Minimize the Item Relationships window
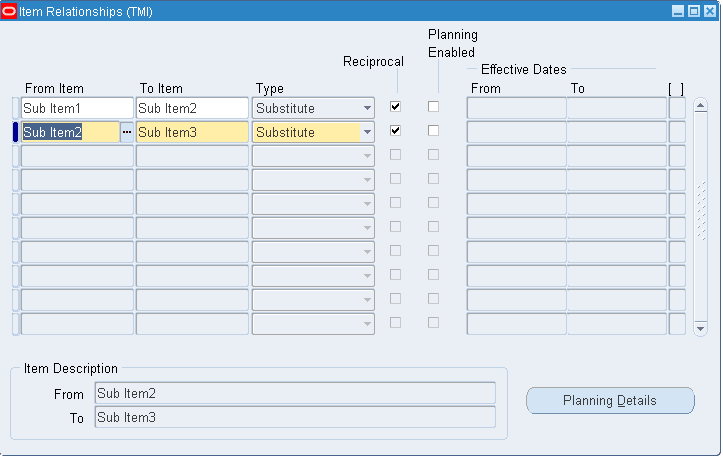 pos(677,12)
